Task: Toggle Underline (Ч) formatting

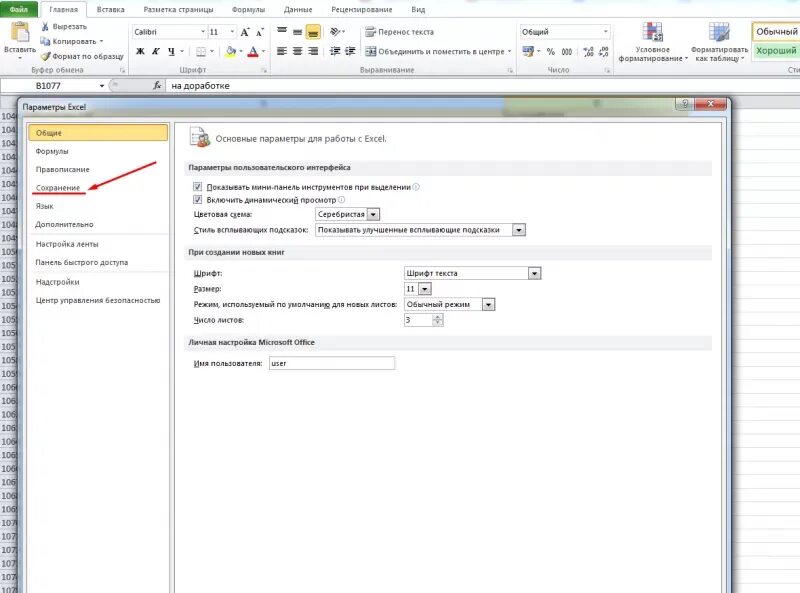Action: [171, 52]
